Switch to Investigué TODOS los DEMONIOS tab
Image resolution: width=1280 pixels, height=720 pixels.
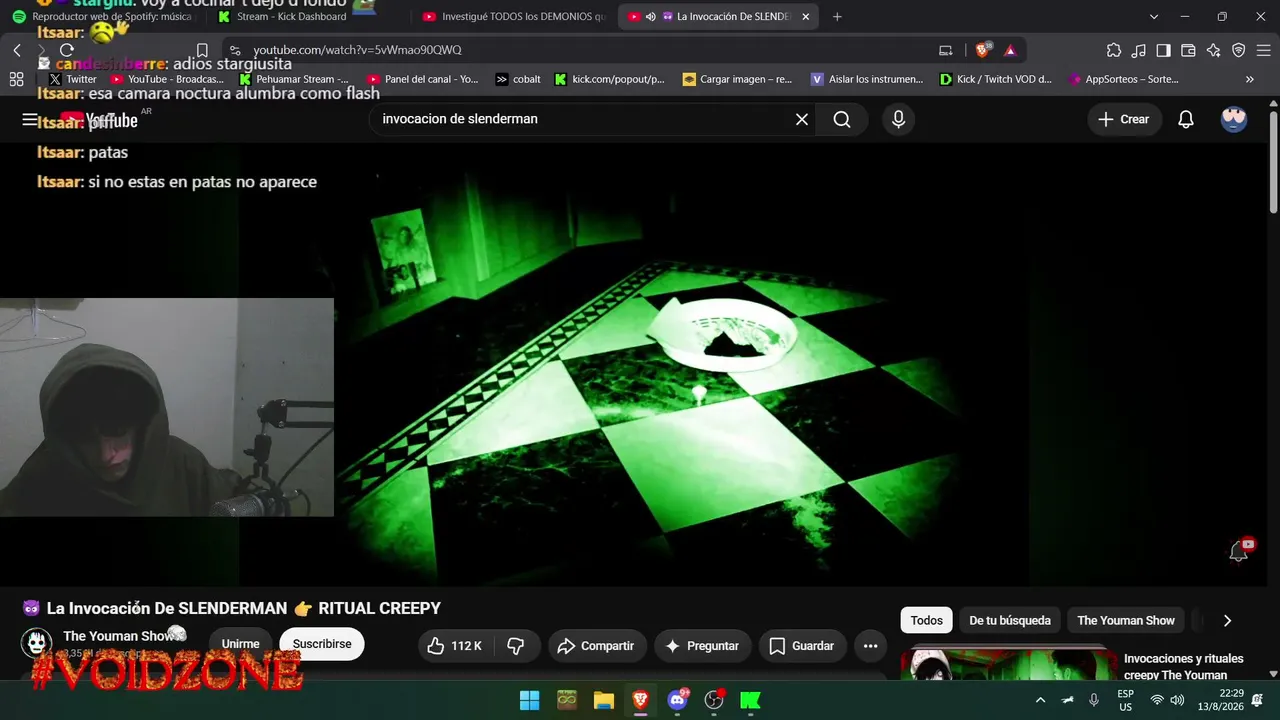click(513, 17)
